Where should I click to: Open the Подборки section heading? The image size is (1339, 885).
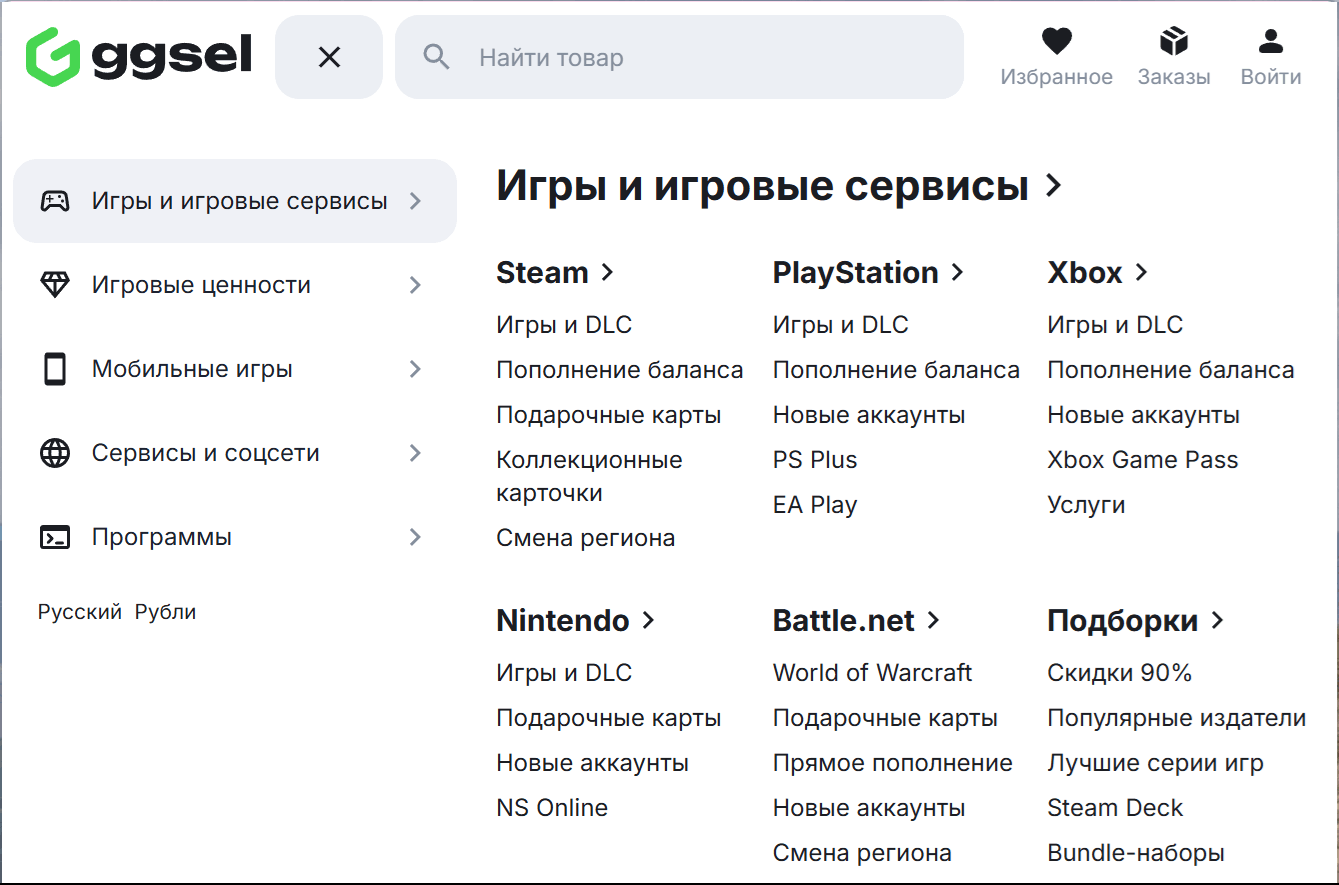[1123, 620]
